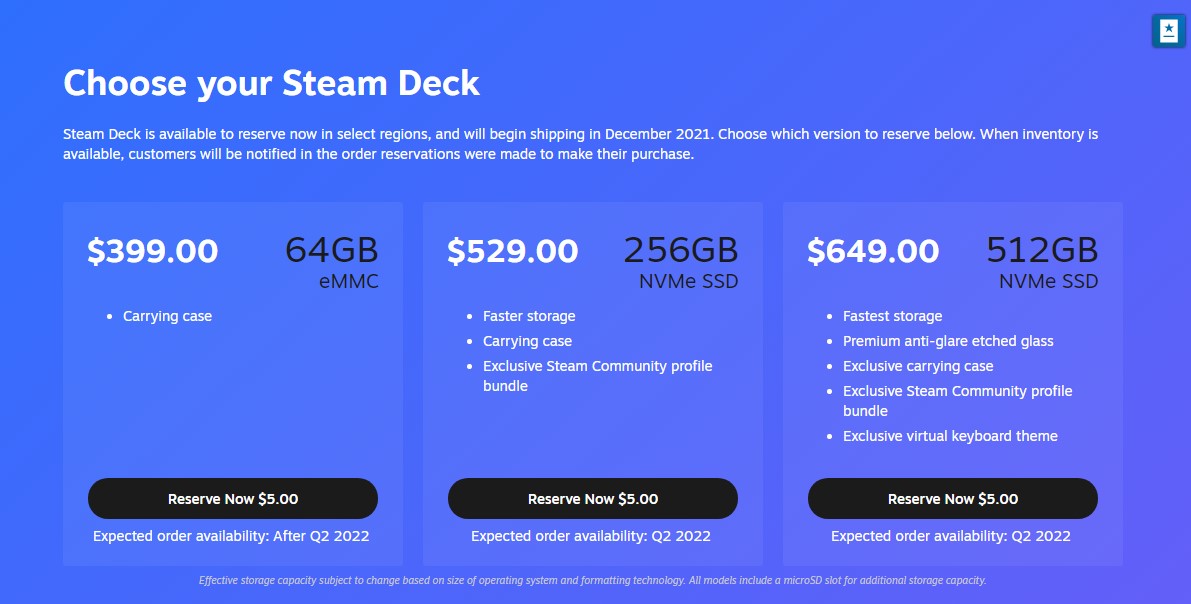Click "Premium anti-glare etched glass" feature

point(948,341)
